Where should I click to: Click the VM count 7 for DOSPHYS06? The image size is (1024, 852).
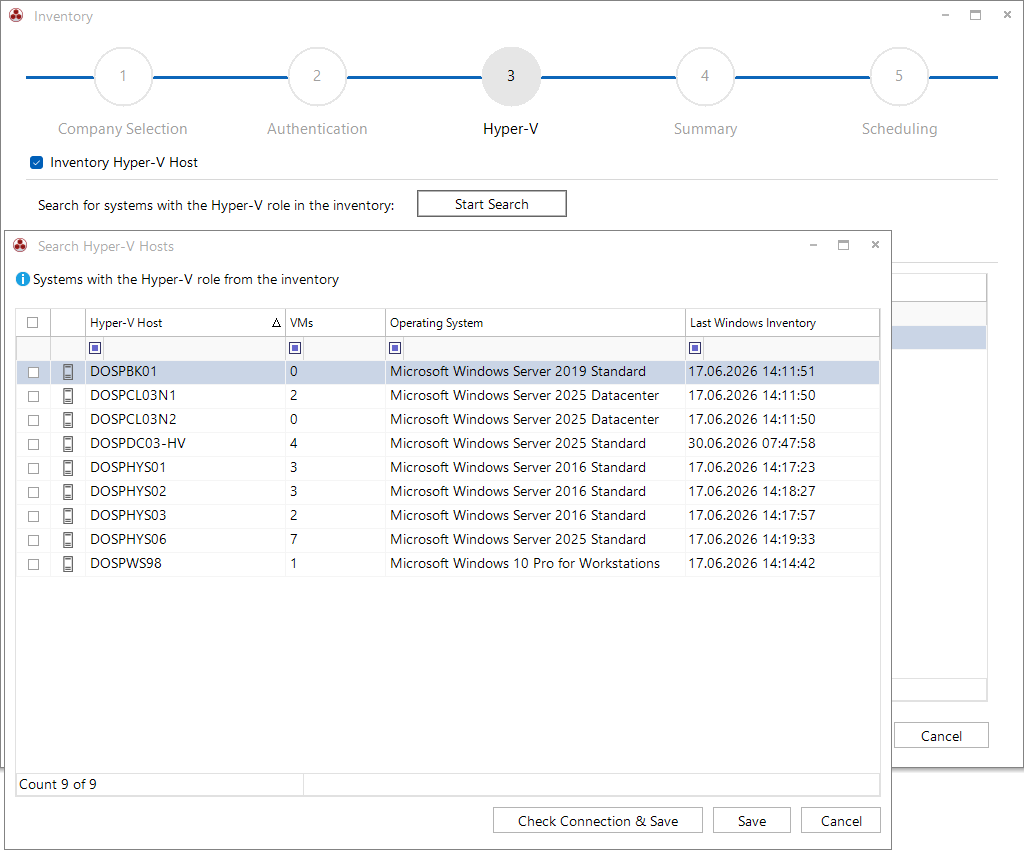294,540
